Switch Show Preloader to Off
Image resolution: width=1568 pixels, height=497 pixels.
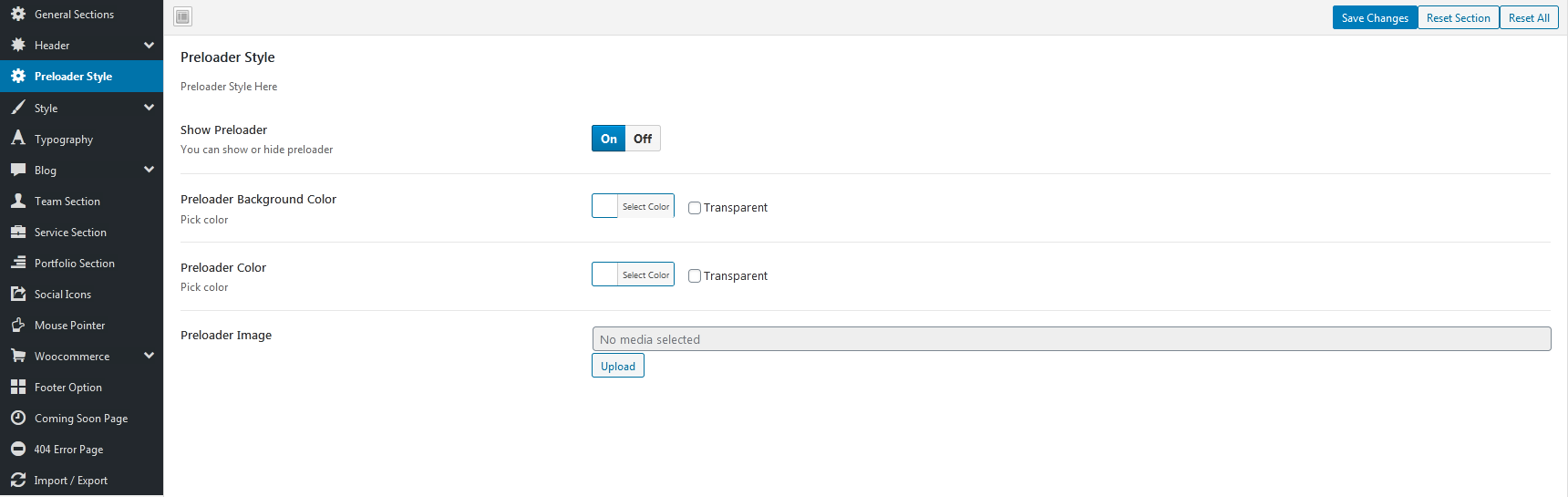[643, 139]
